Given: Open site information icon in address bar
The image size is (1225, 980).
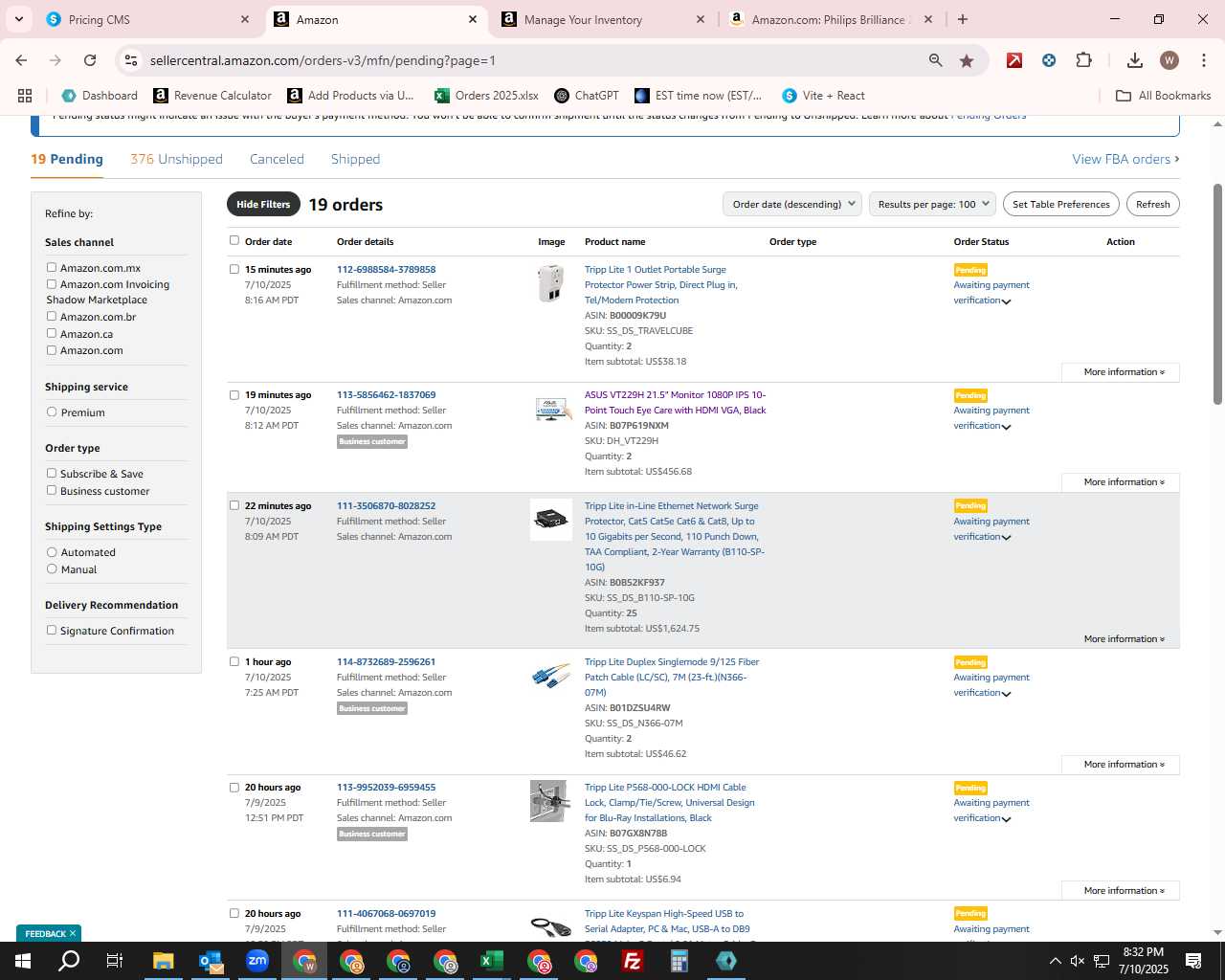Looking at the screenshot, I should click(x=131, y=60).
